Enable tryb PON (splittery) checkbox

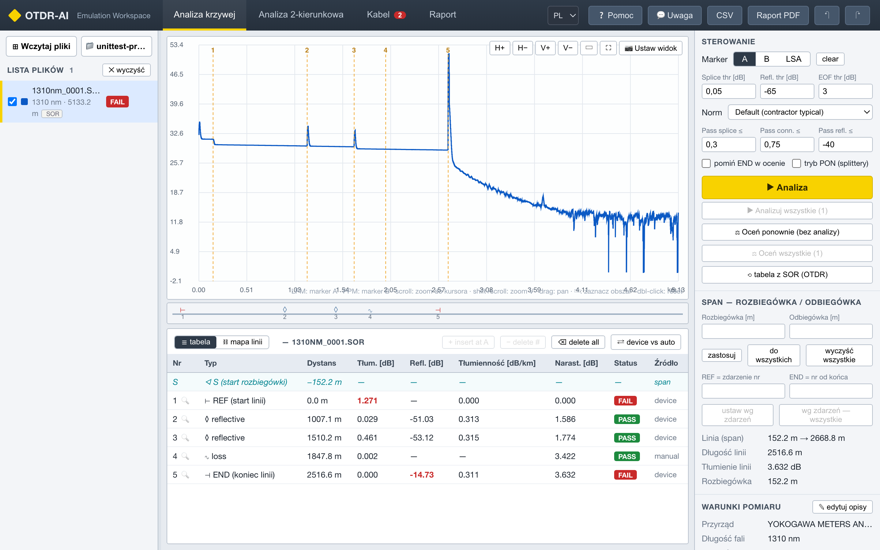click(796, 163)
